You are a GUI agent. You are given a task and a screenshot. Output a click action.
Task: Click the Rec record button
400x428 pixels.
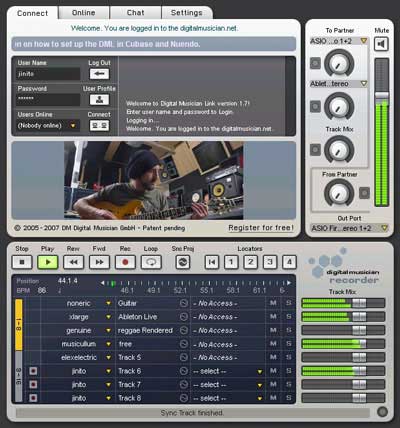(125, 262)
